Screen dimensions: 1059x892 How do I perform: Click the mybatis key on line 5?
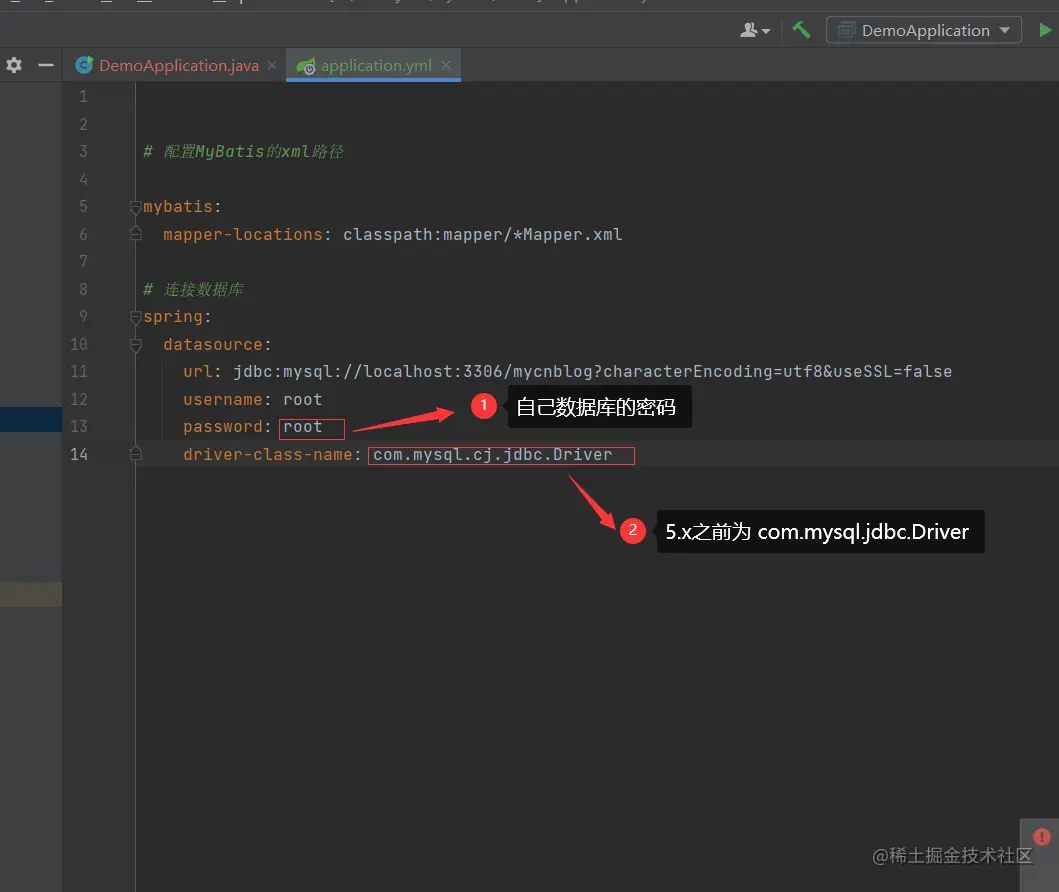click(x=178, y=207)
